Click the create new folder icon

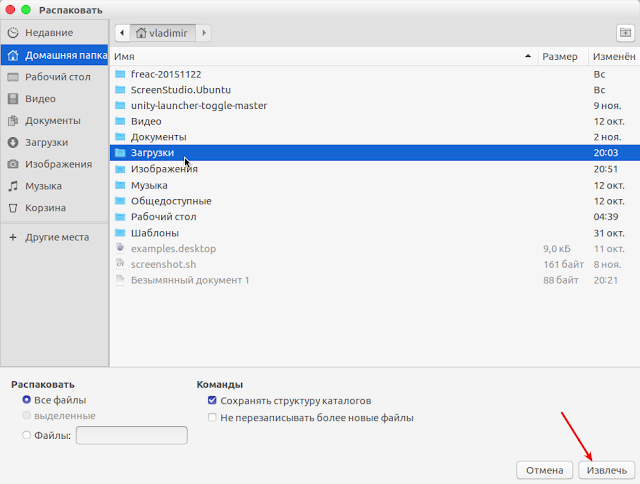coord(625,33)
